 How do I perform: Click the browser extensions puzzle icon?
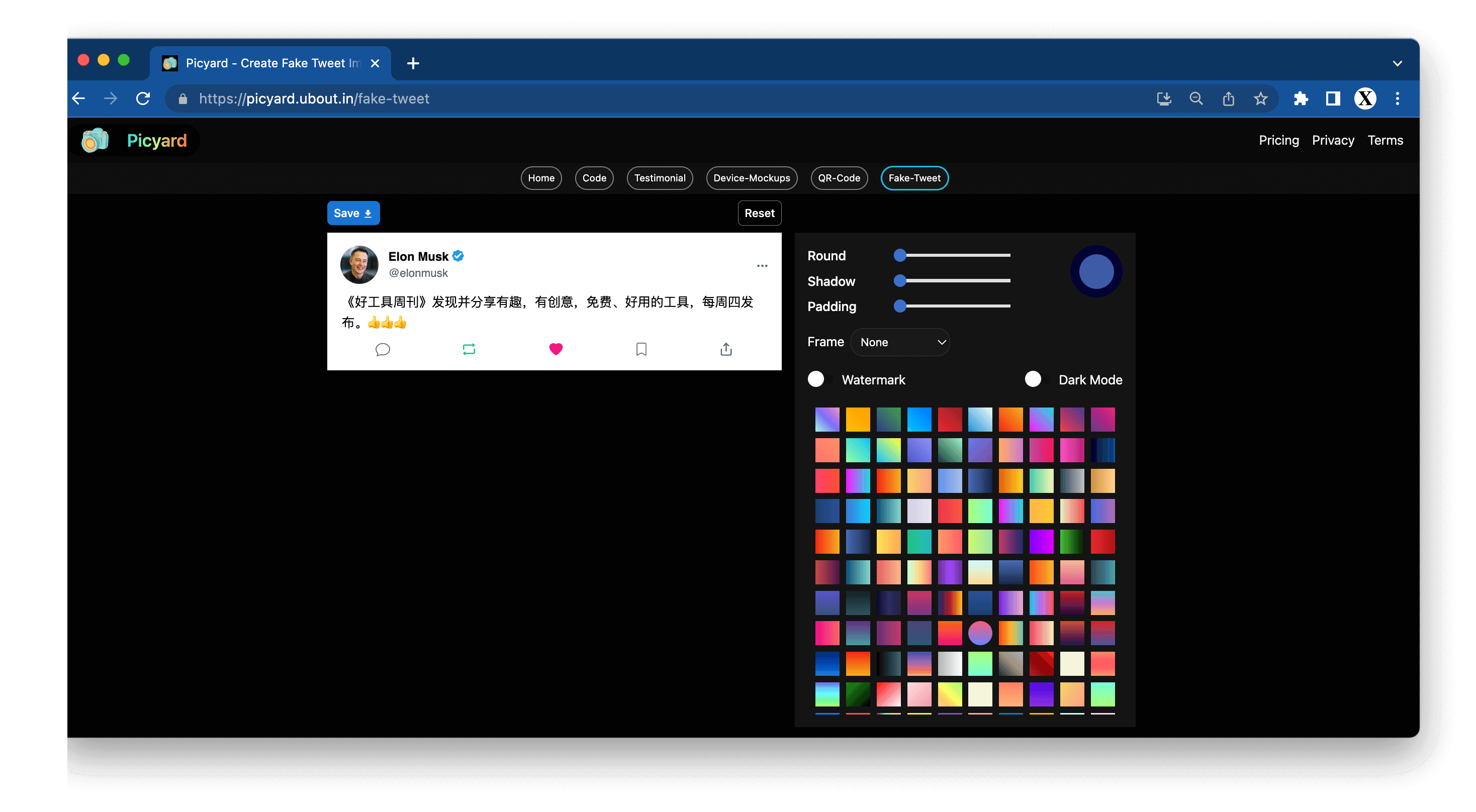[x=1301, y=98]
